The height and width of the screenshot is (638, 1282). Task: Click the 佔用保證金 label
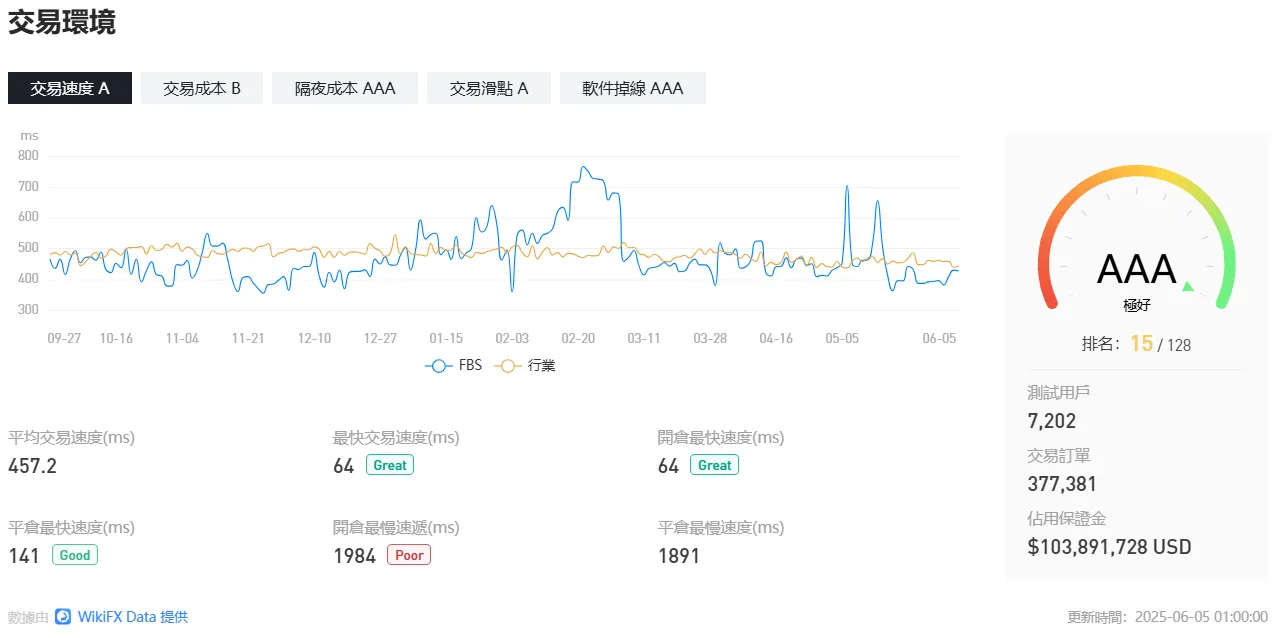(1067, 518)
